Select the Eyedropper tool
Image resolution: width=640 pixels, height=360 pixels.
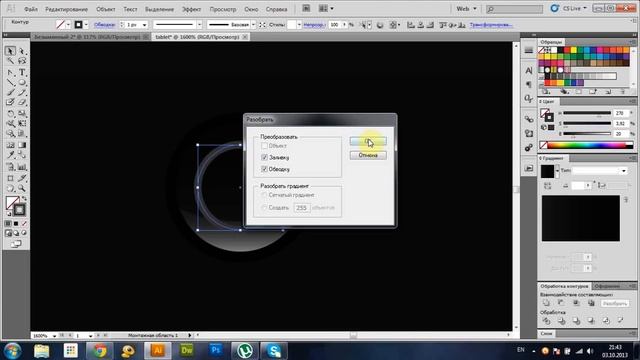point(10,155)
